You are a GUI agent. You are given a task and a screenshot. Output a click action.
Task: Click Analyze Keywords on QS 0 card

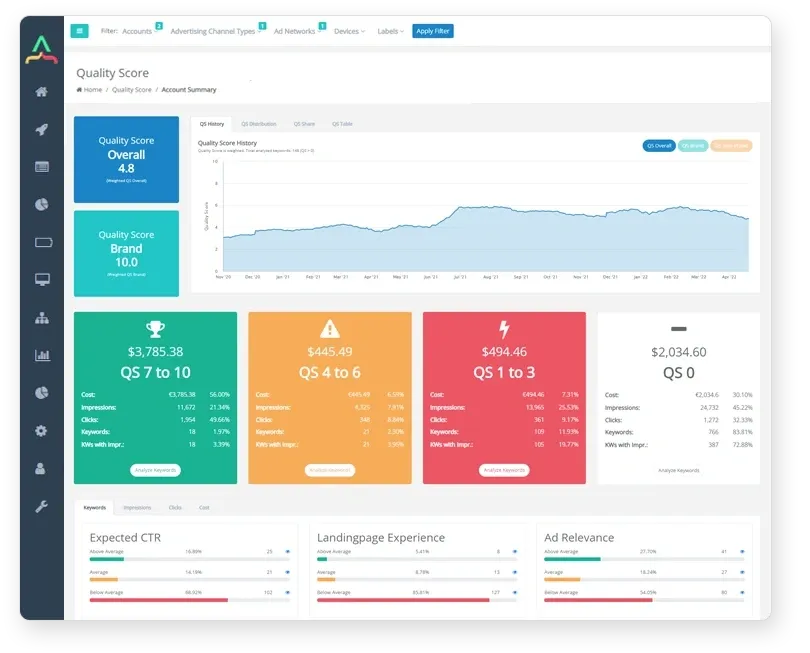point(679,471)
